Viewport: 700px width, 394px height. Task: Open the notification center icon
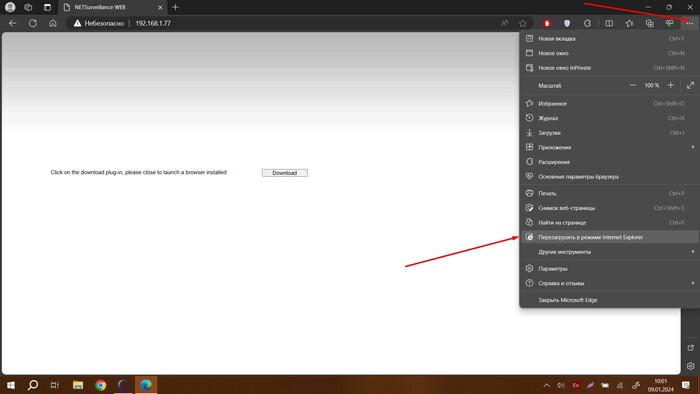pos(686,385)
